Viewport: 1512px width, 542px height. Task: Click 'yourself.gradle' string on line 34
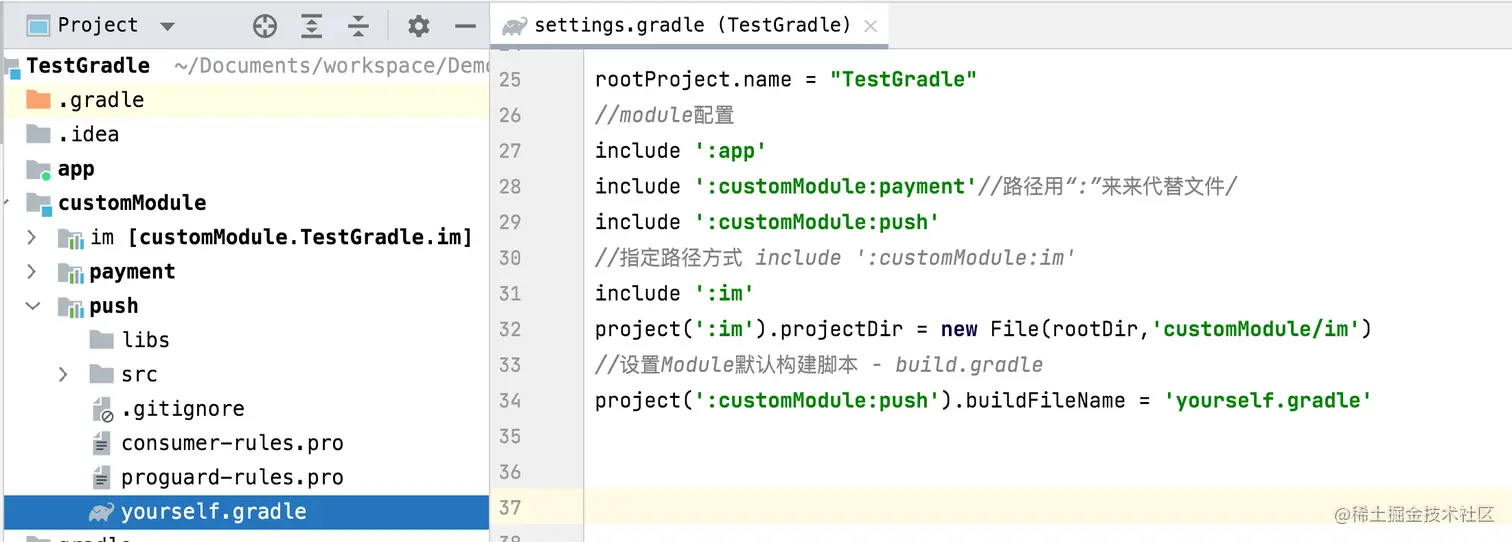pos(1267,401)
